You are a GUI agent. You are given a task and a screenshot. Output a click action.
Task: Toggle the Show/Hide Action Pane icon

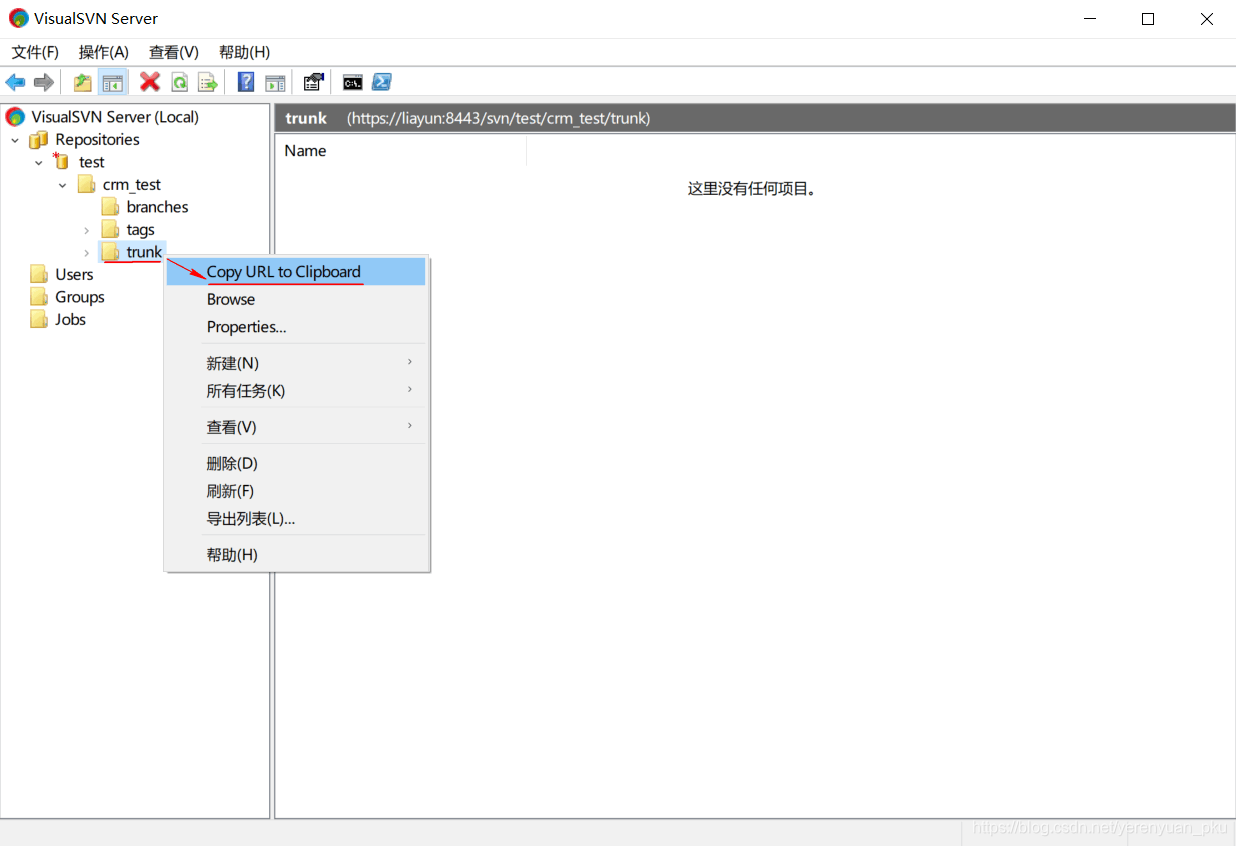275,82
